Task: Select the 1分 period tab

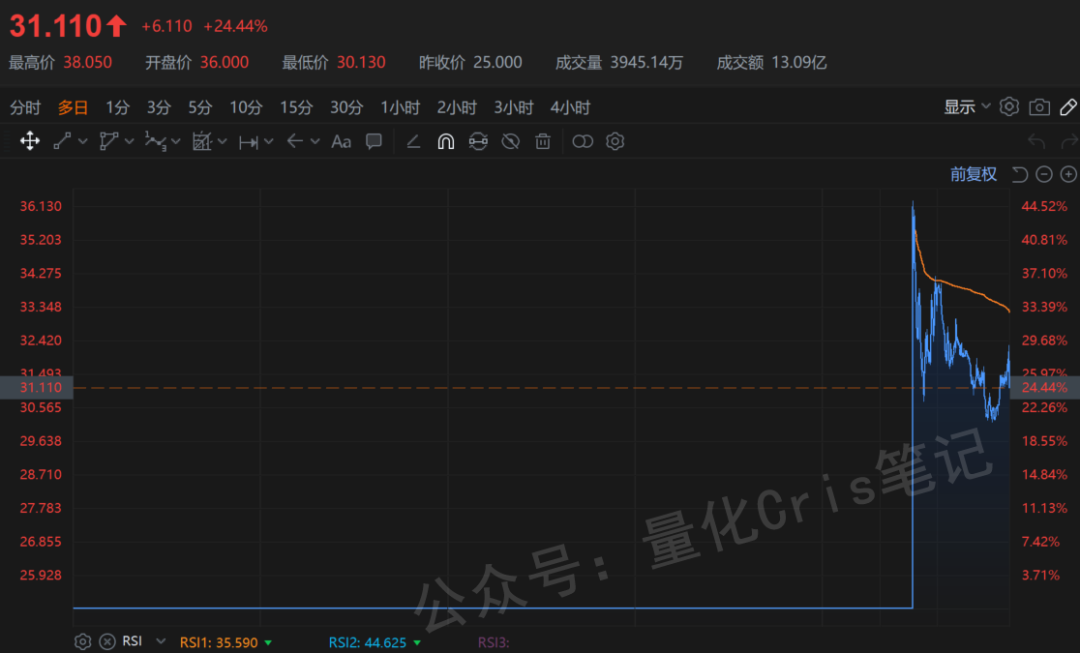Action: pyautogui.click(x=118, y=107)
